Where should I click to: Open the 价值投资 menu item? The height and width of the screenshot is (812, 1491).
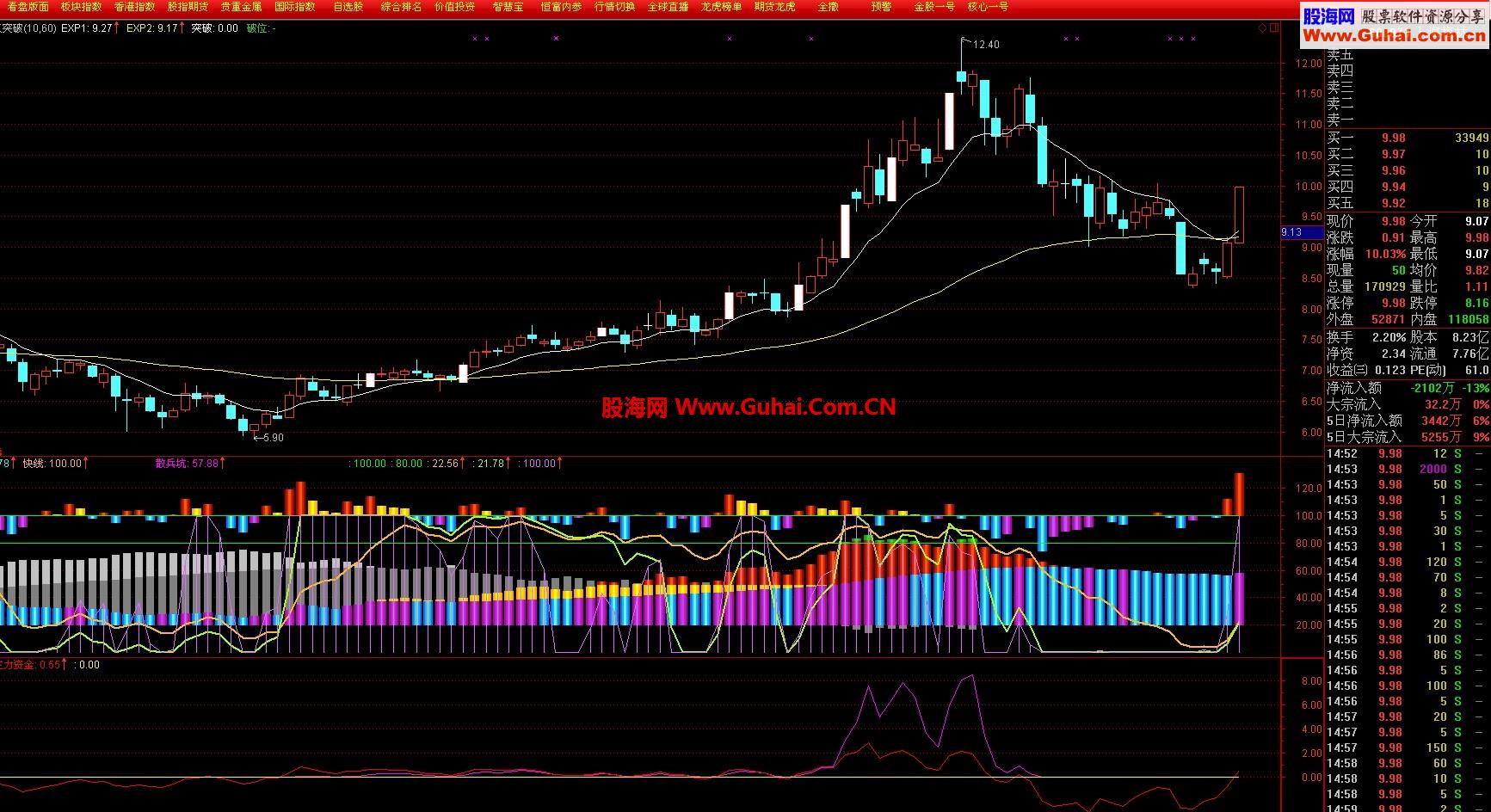454,7
